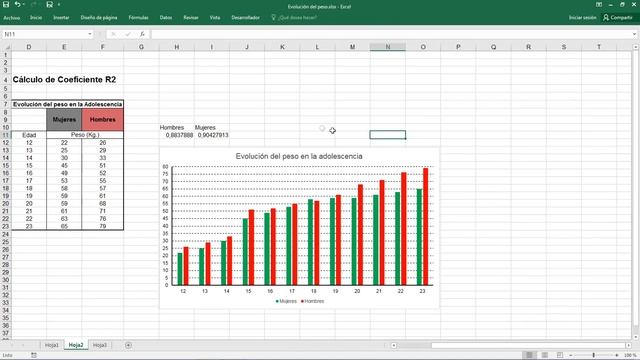Image resolution: width=640 pixels, height=360 pixels.
Task: Open the Revisar ribbon tab
Action: [191, 18]
